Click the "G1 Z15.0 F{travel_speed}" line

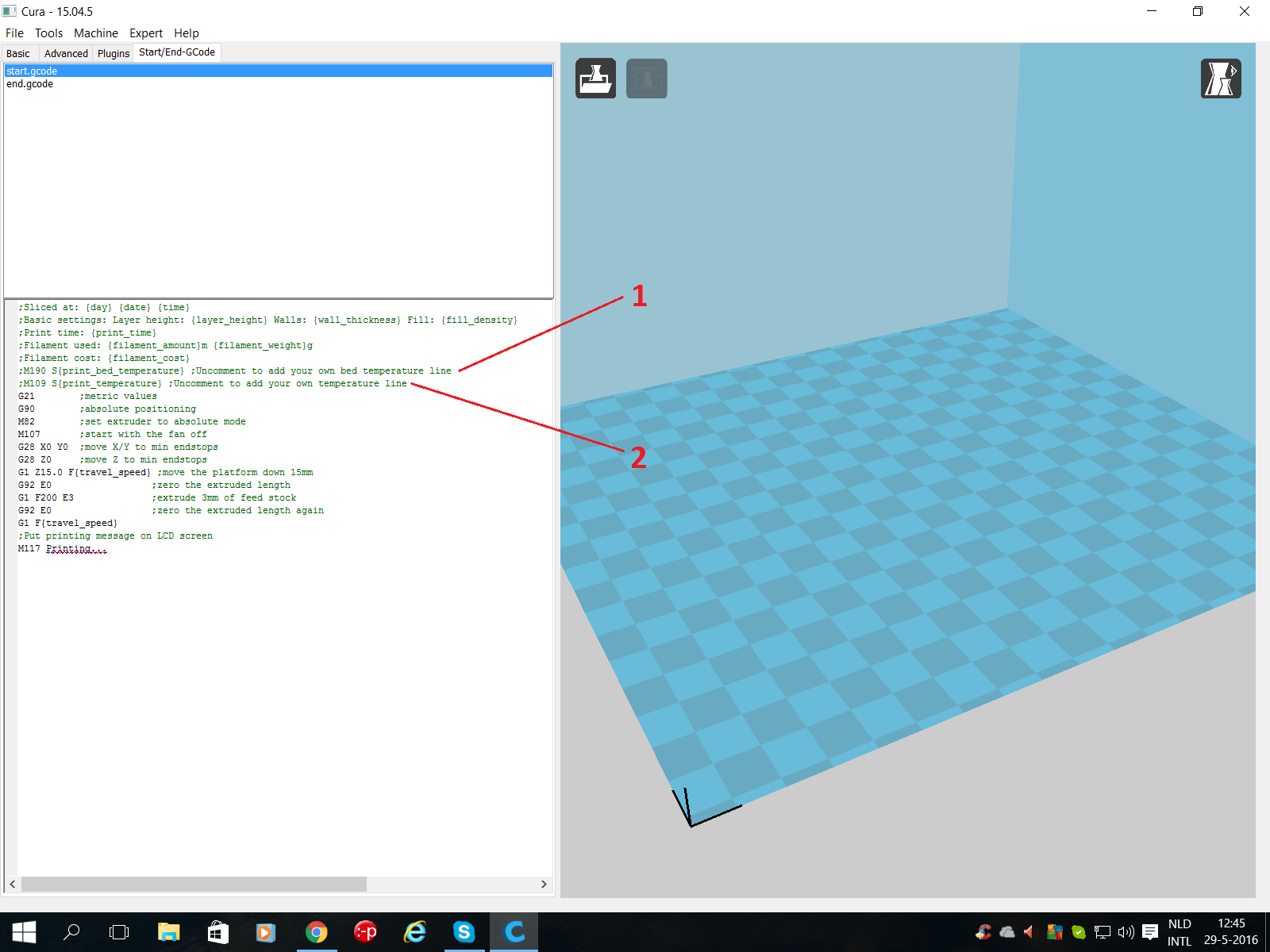[x=166, y=472]
